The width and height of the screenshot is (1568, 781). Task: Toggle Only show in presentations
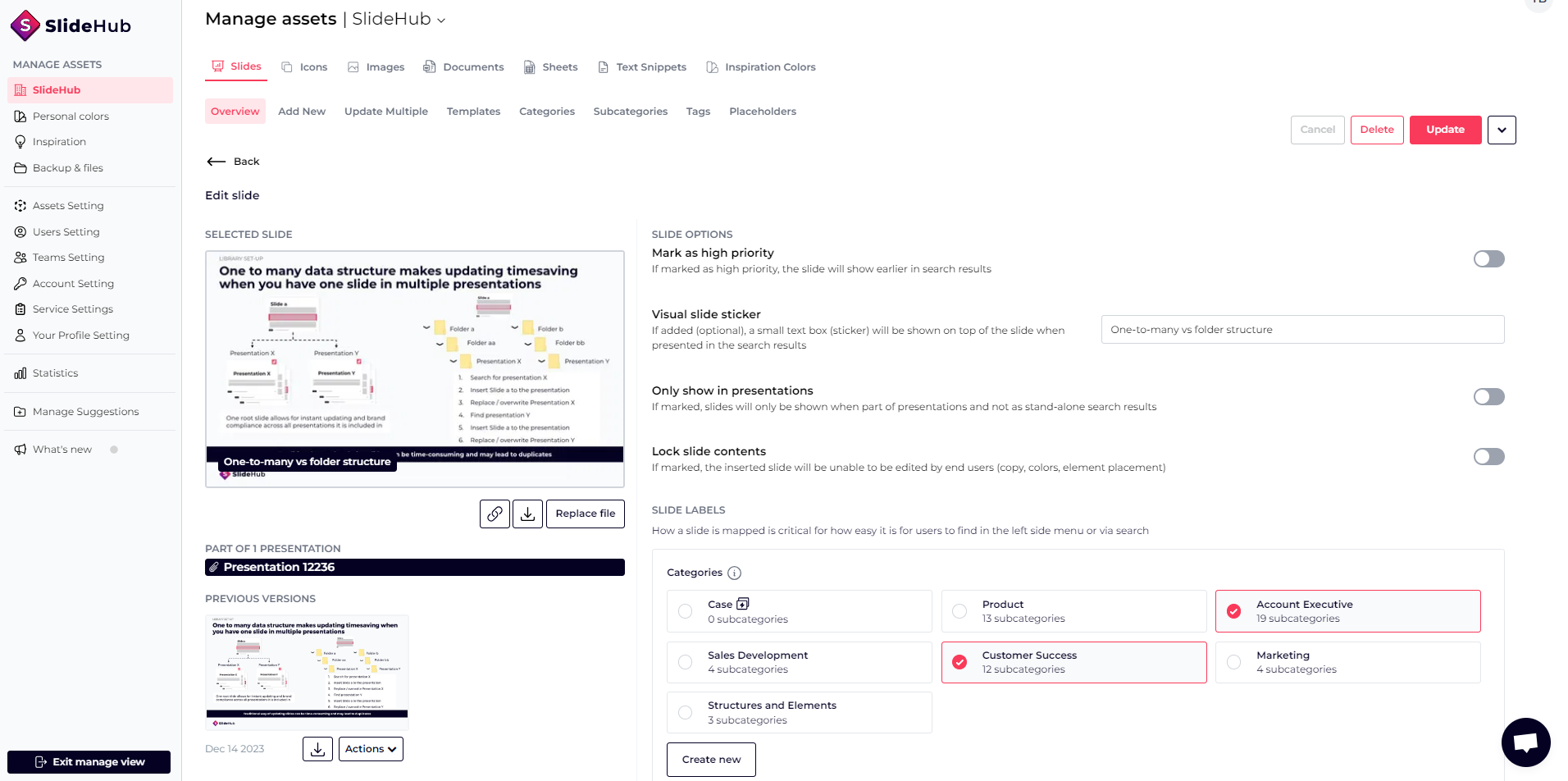pyautogui.click(x=1488, y=396)
